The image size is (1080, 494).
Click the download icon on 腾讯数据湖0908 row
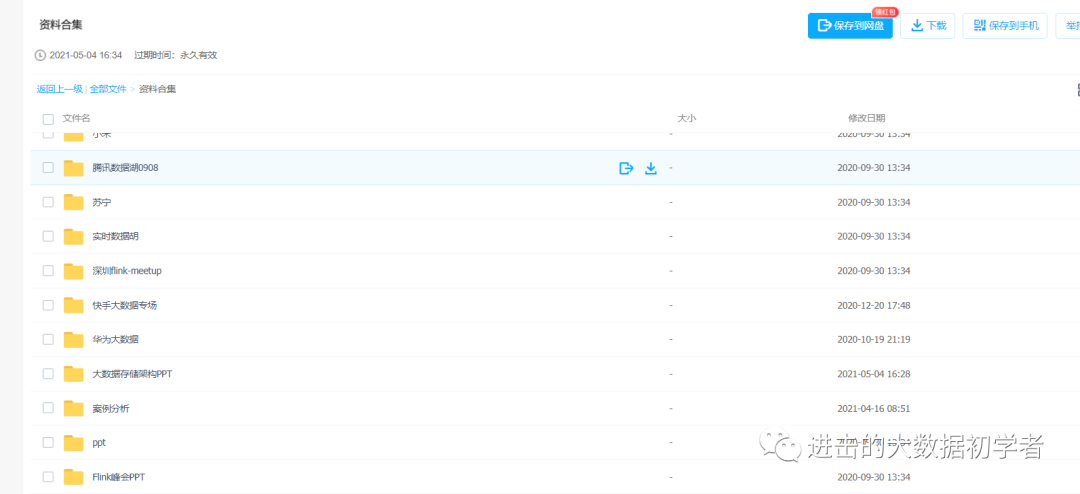[651, 168]
